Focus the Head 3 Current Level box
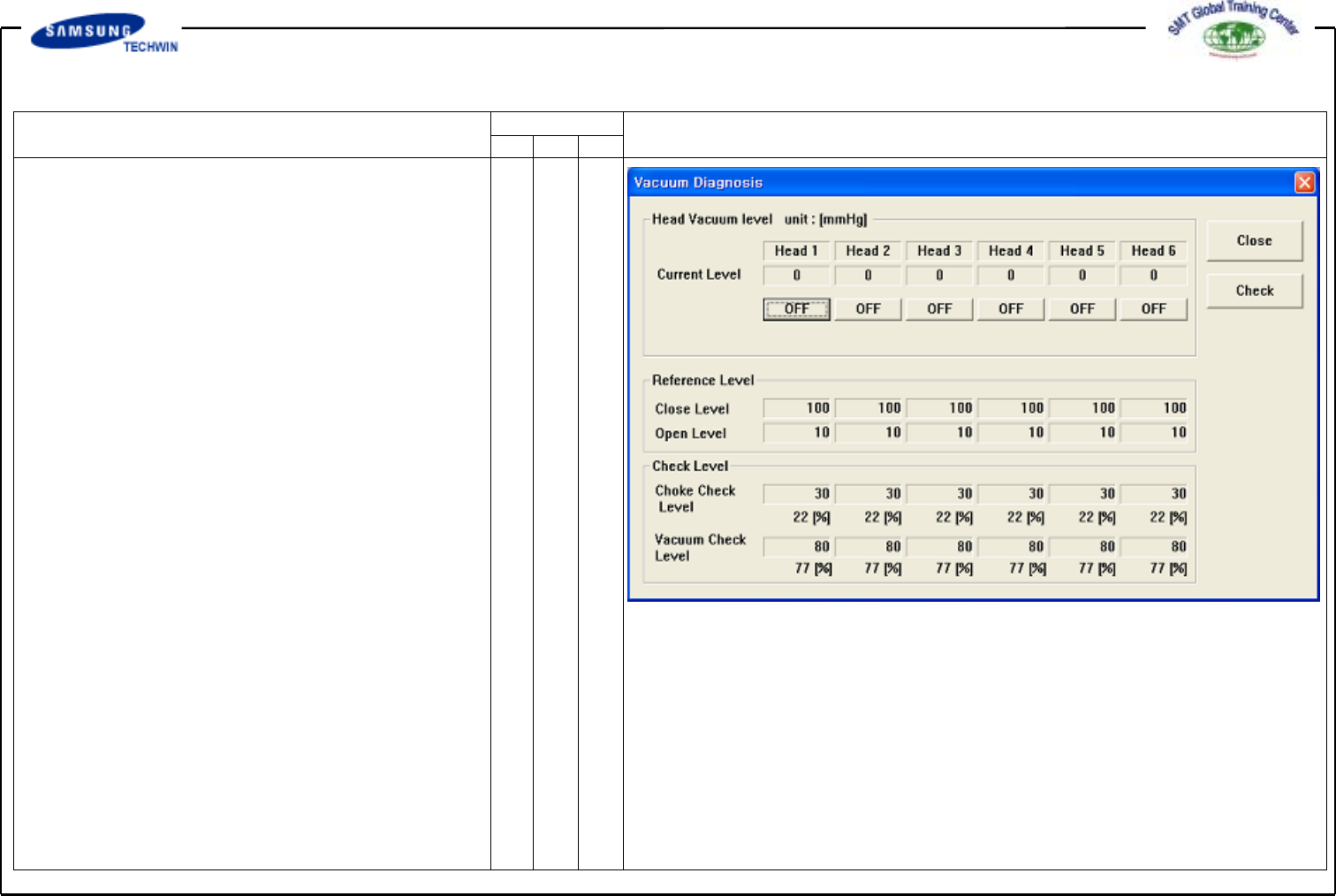Viewport: 1336px width, 896px height. coord(939,276)
